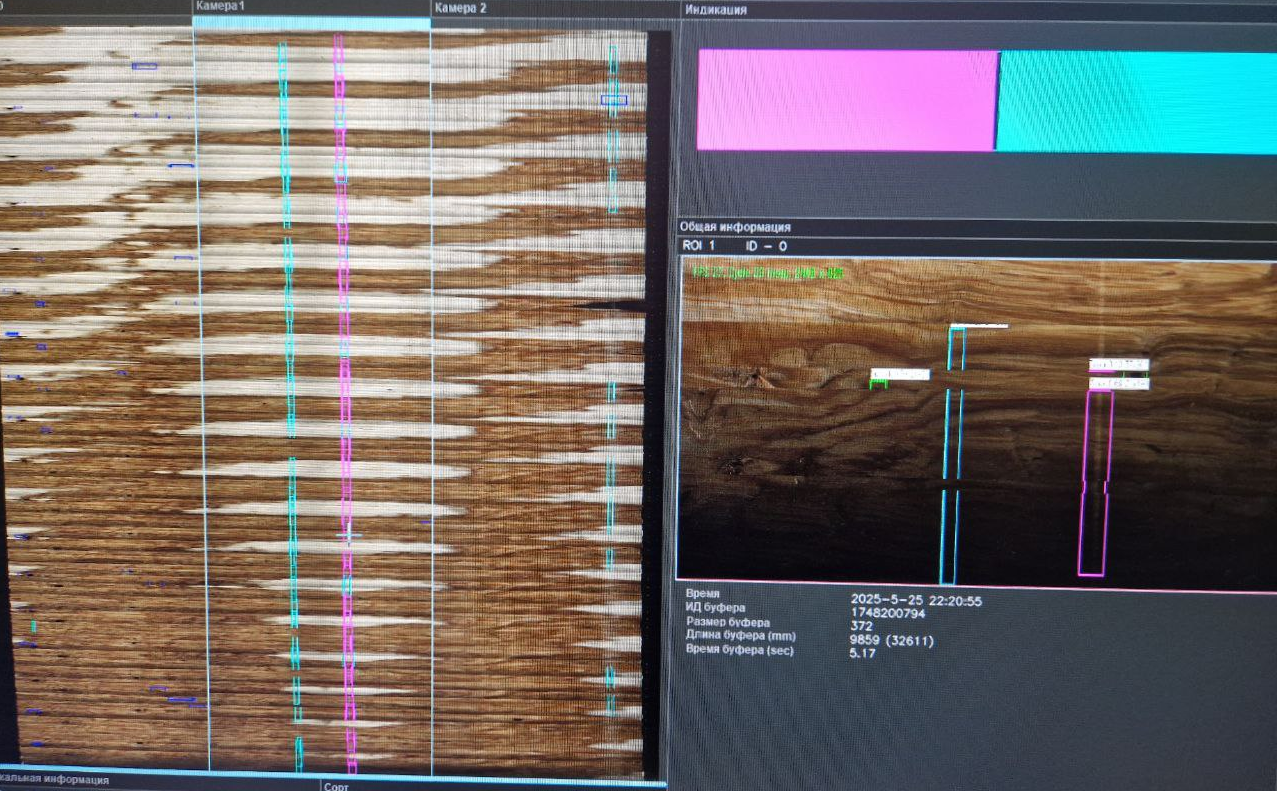Click the ИД буфера value 1748200794
1277x791 pixels.
coord(887,613)
